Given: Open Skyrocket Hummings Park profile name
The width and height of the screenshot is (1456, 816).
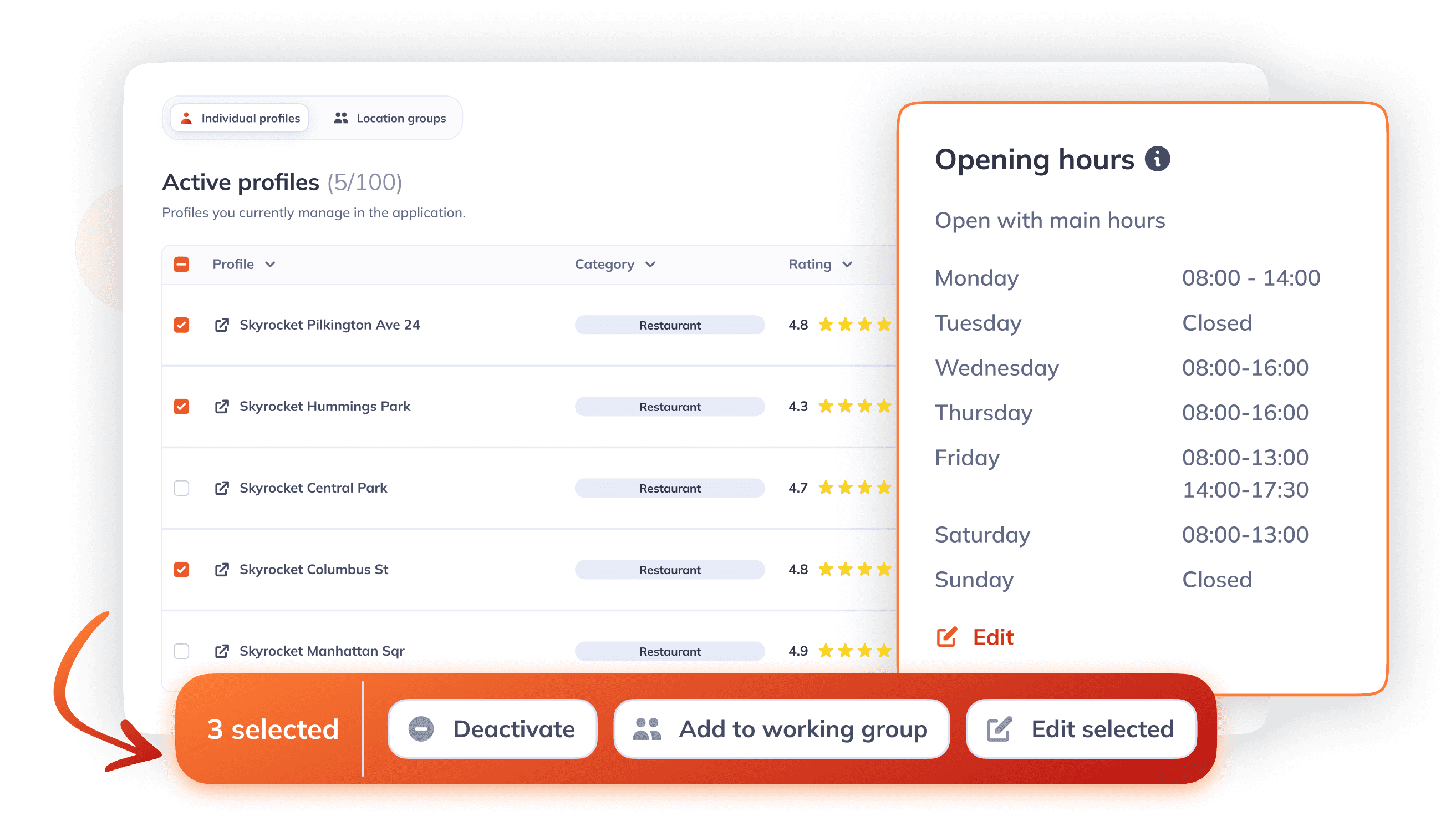Looking at the screenshot, I should (325, 406).
